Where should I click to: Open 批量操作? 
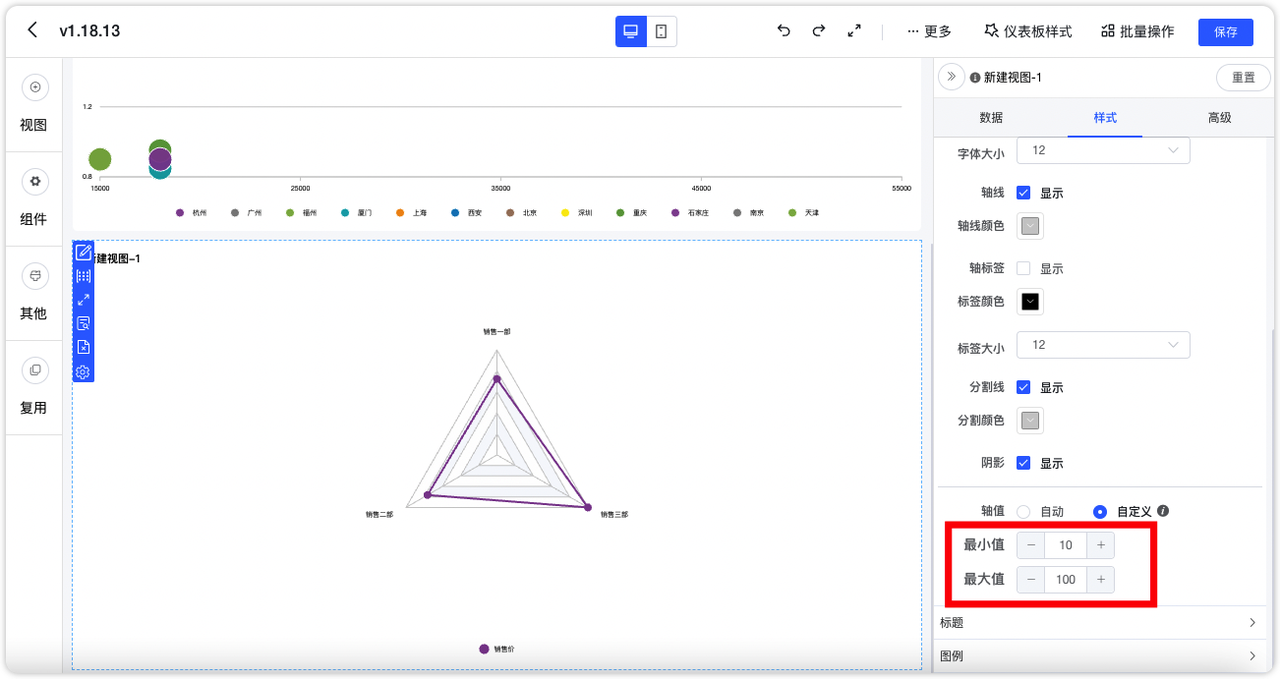(x=1137, y=31)
